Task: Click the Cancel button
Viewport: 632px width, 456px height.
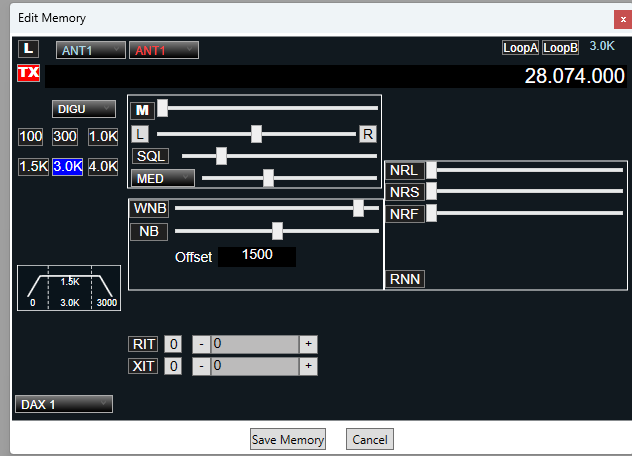Action: click(x=370, y=439)
